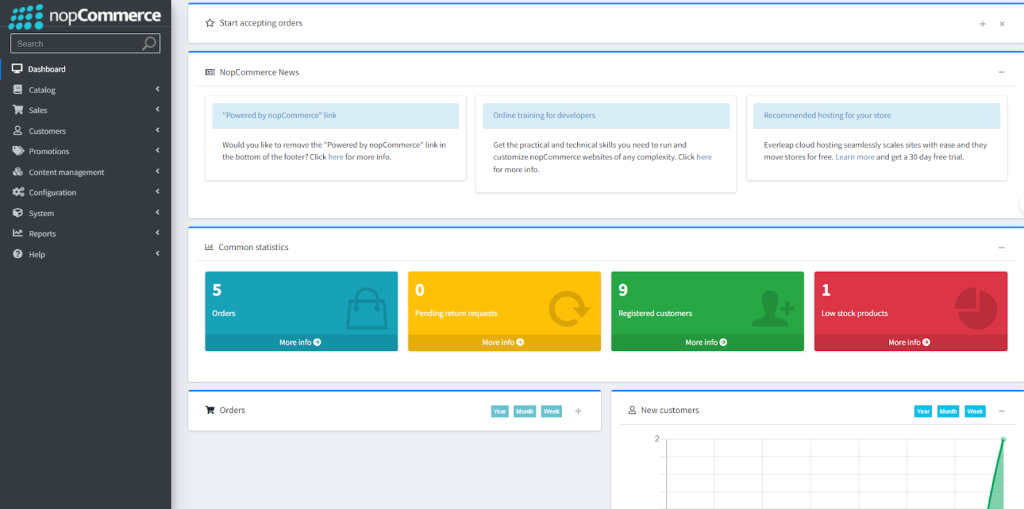Click the Customers person icon
This screenshot has height=509, width=1024.
click(17, 131)
